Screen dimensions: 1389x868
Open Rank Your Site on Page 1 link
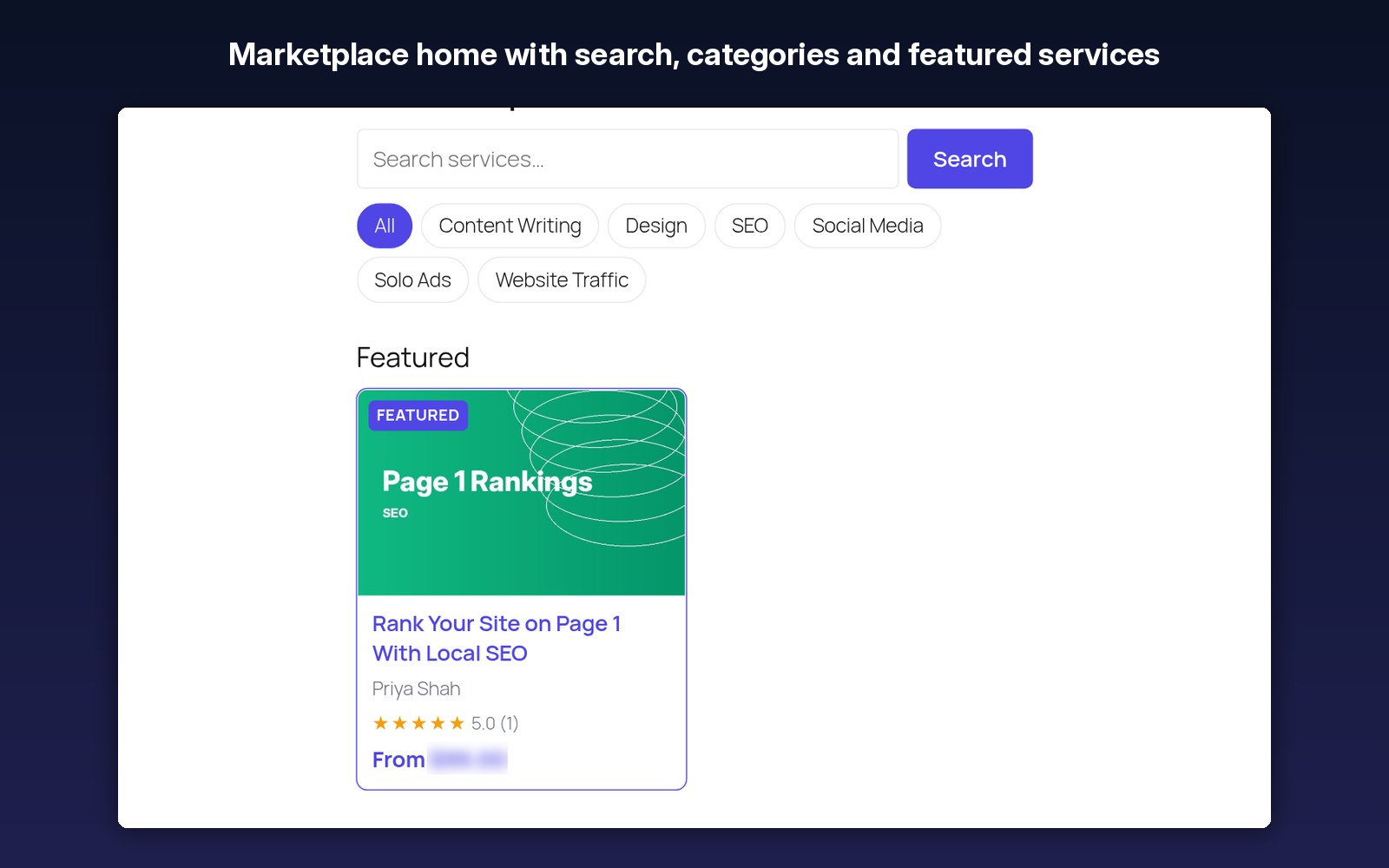tap(497, 639)
